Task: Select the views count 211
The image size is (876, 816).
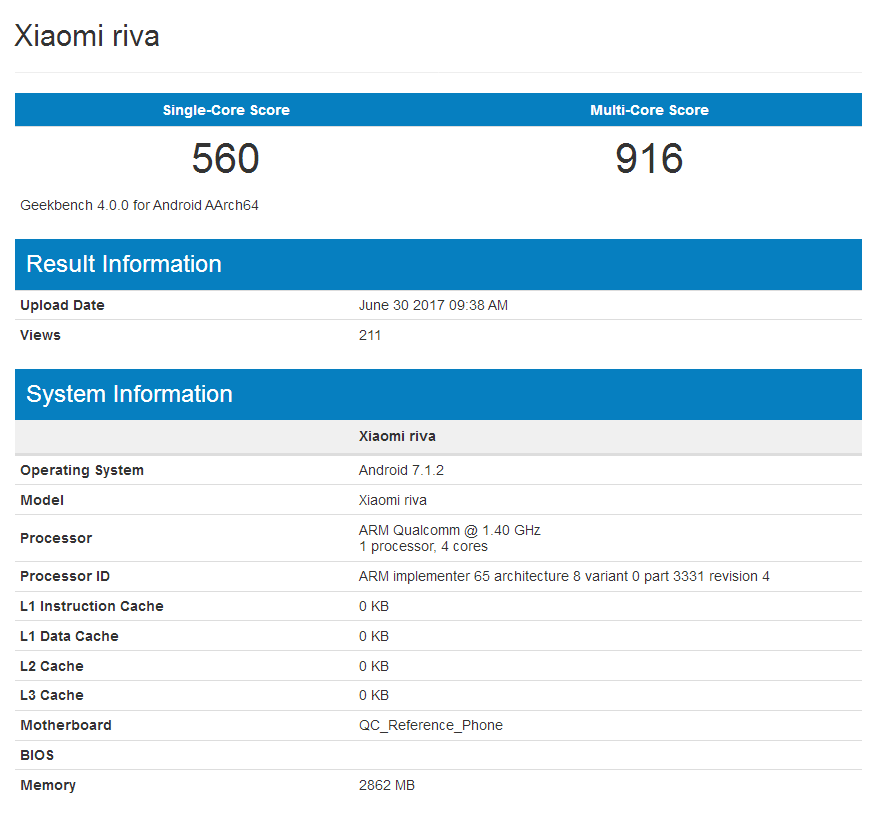Action: tap(369, 335)
